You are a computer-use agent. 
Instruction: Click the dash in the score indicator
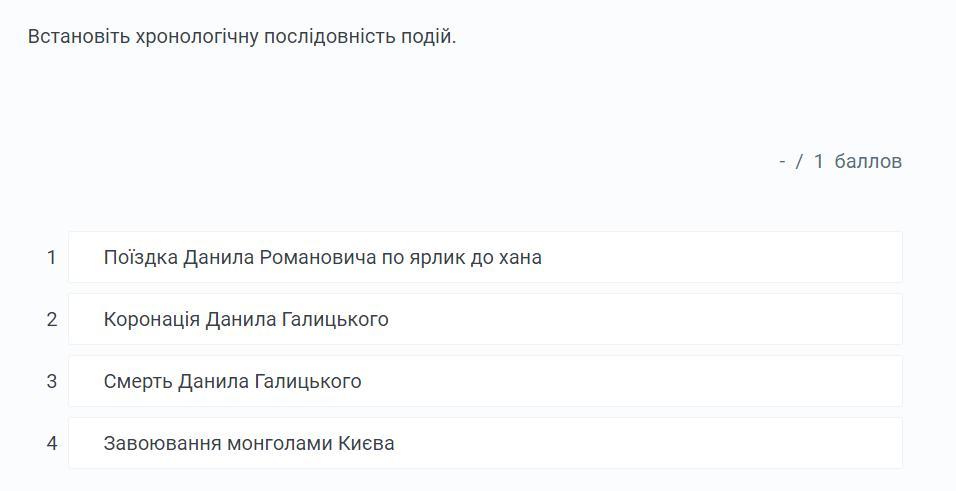tap(782, 161)
